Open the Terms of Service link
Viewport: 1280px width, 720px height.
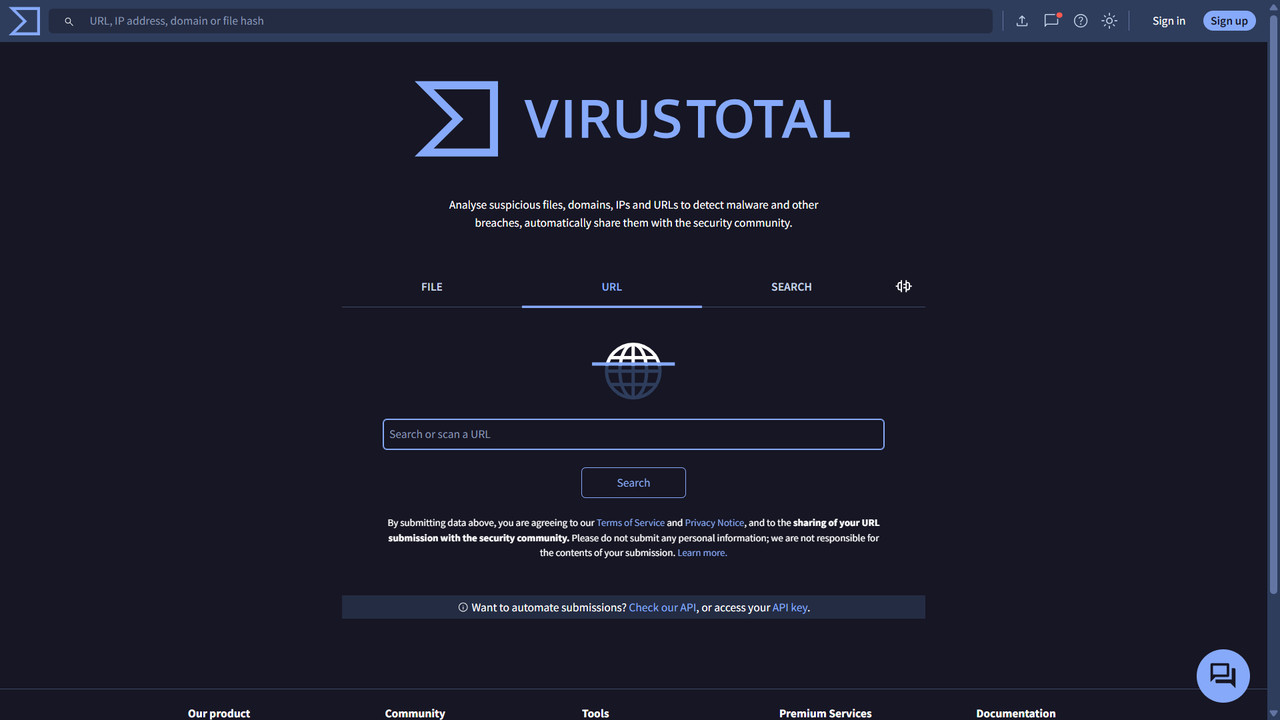pos(630,523)
